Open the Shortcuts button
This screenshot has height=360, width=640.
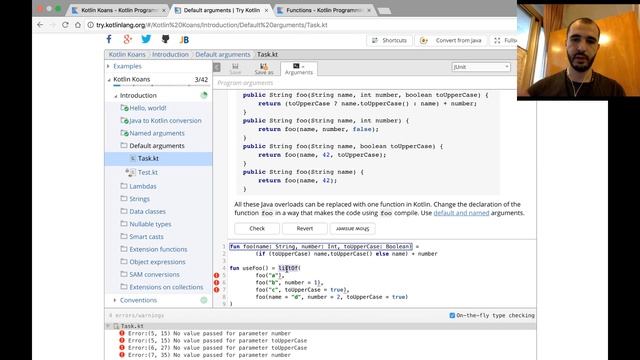pyautogui.click(x=389, y=40)
